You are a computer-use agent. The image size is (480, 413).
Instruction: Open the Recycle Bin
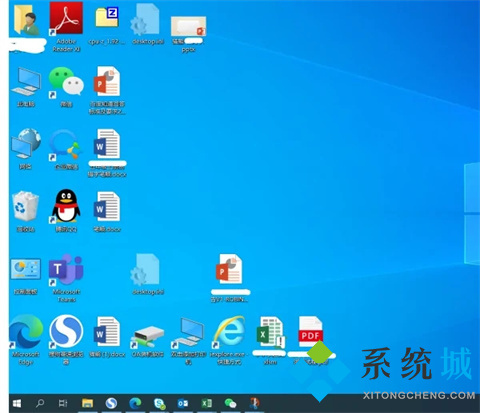[26, 206]
